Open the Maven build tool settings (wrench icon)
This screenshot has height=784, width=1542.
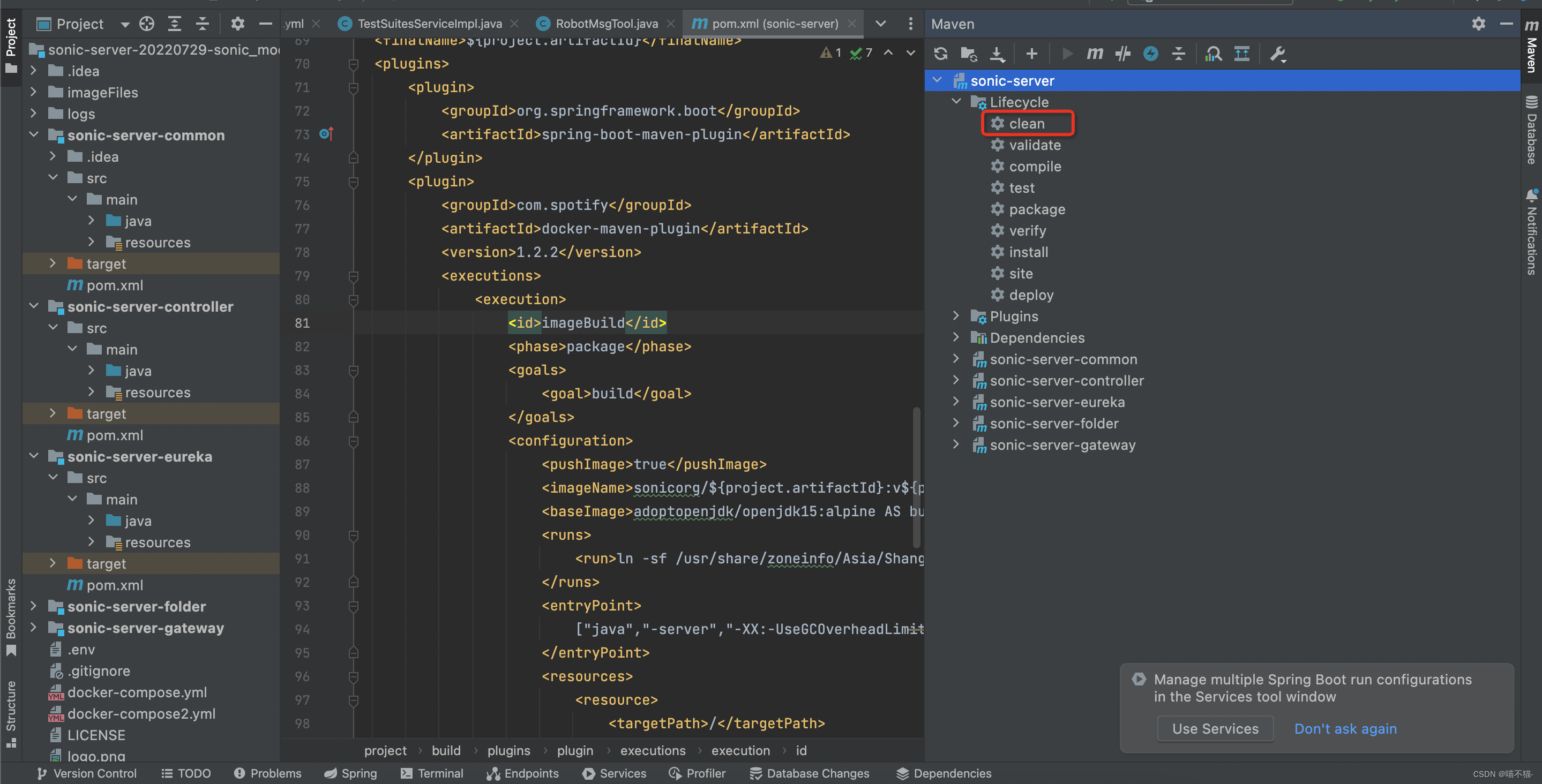[x=1277, y=54]
